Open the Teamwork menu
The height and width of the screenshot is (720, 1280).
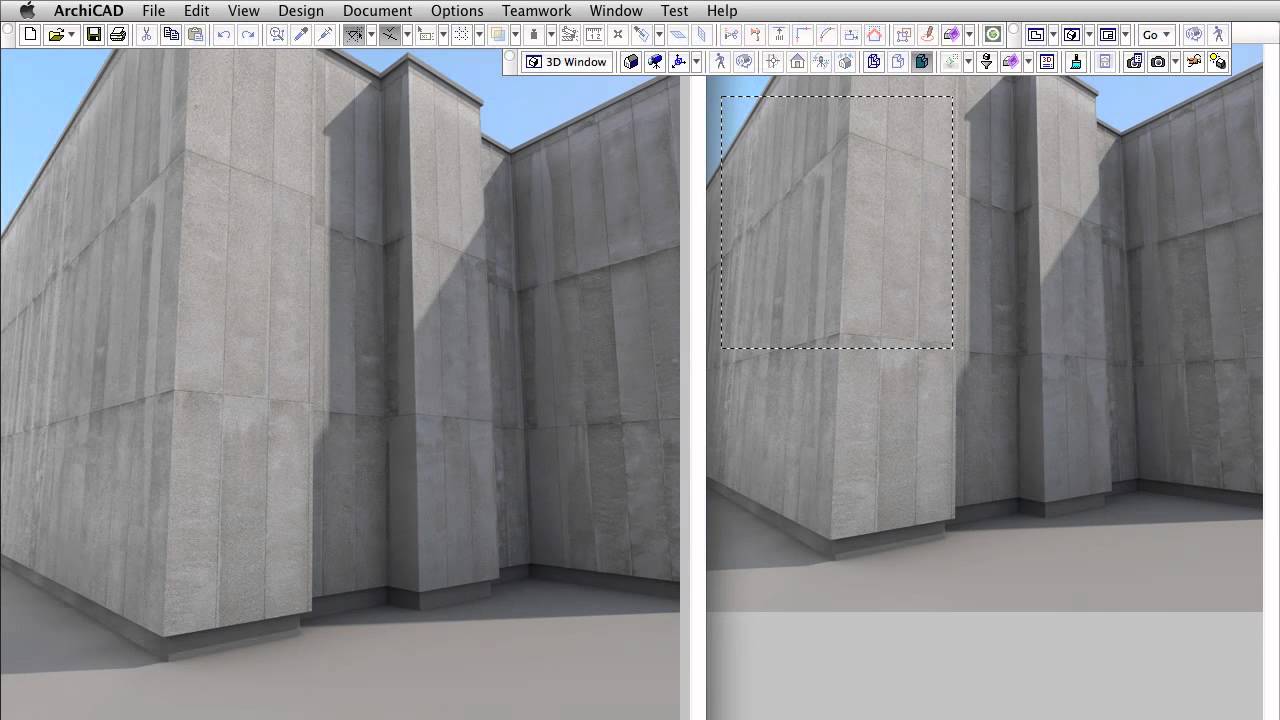pos(536,11)
